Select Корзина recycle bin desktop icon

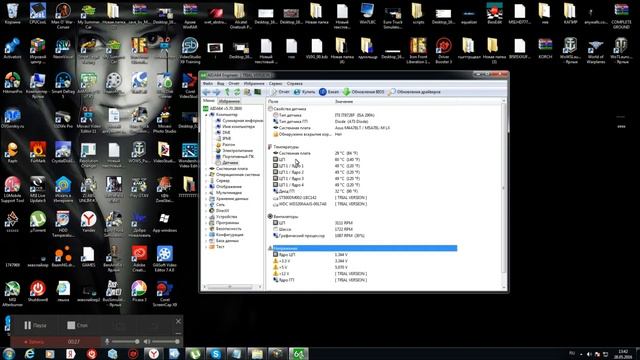point(12,14)
